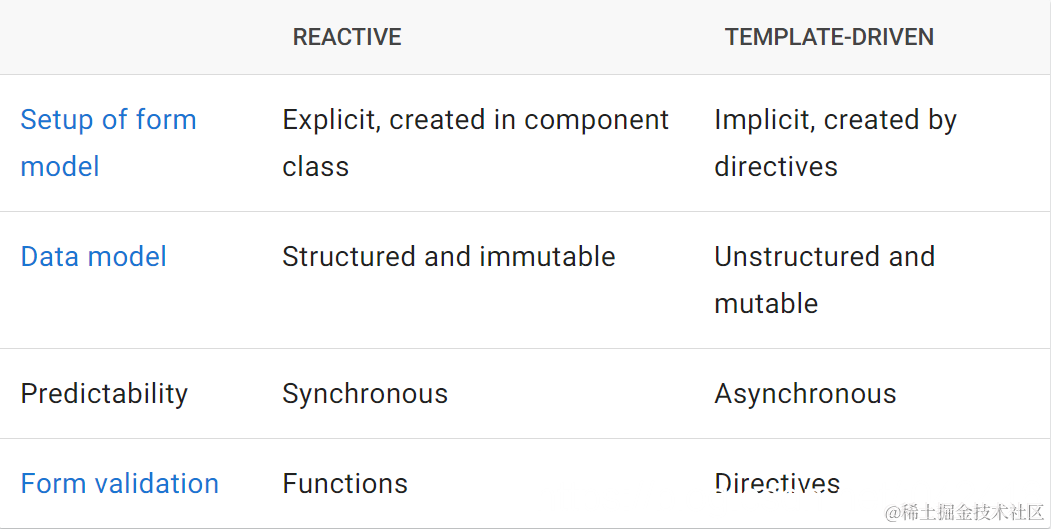Click the word 'class' under Explicit
Image resolution: width=1051 pixels, height=529 pixels.
tap(315, 167)
